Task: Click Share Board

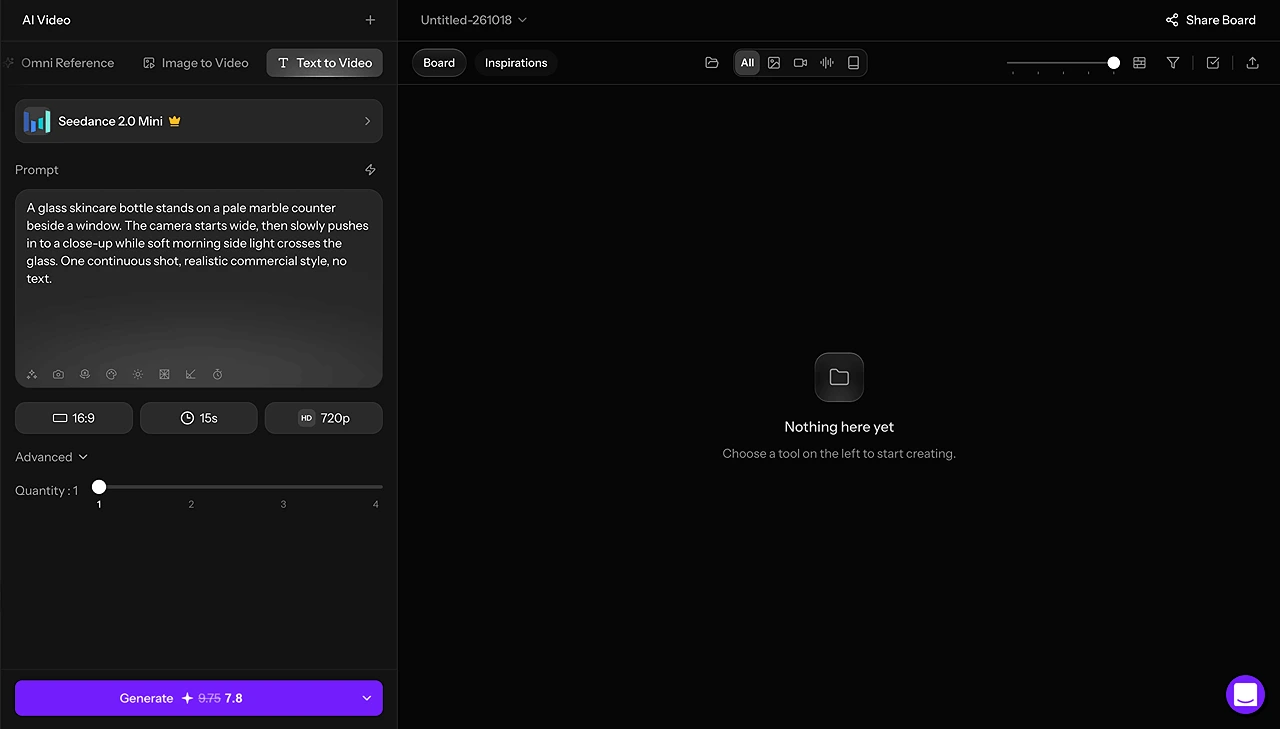Action: [x=1210, y=20]
